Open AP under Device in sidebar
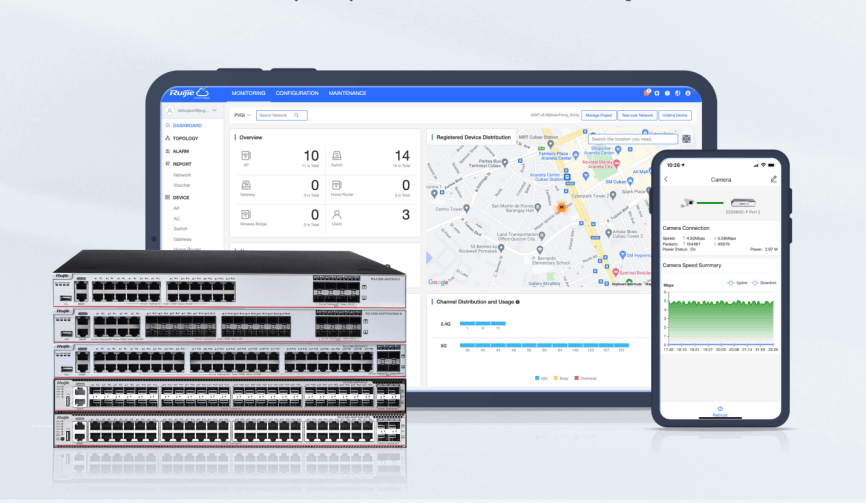 click(x=177, y=209)
